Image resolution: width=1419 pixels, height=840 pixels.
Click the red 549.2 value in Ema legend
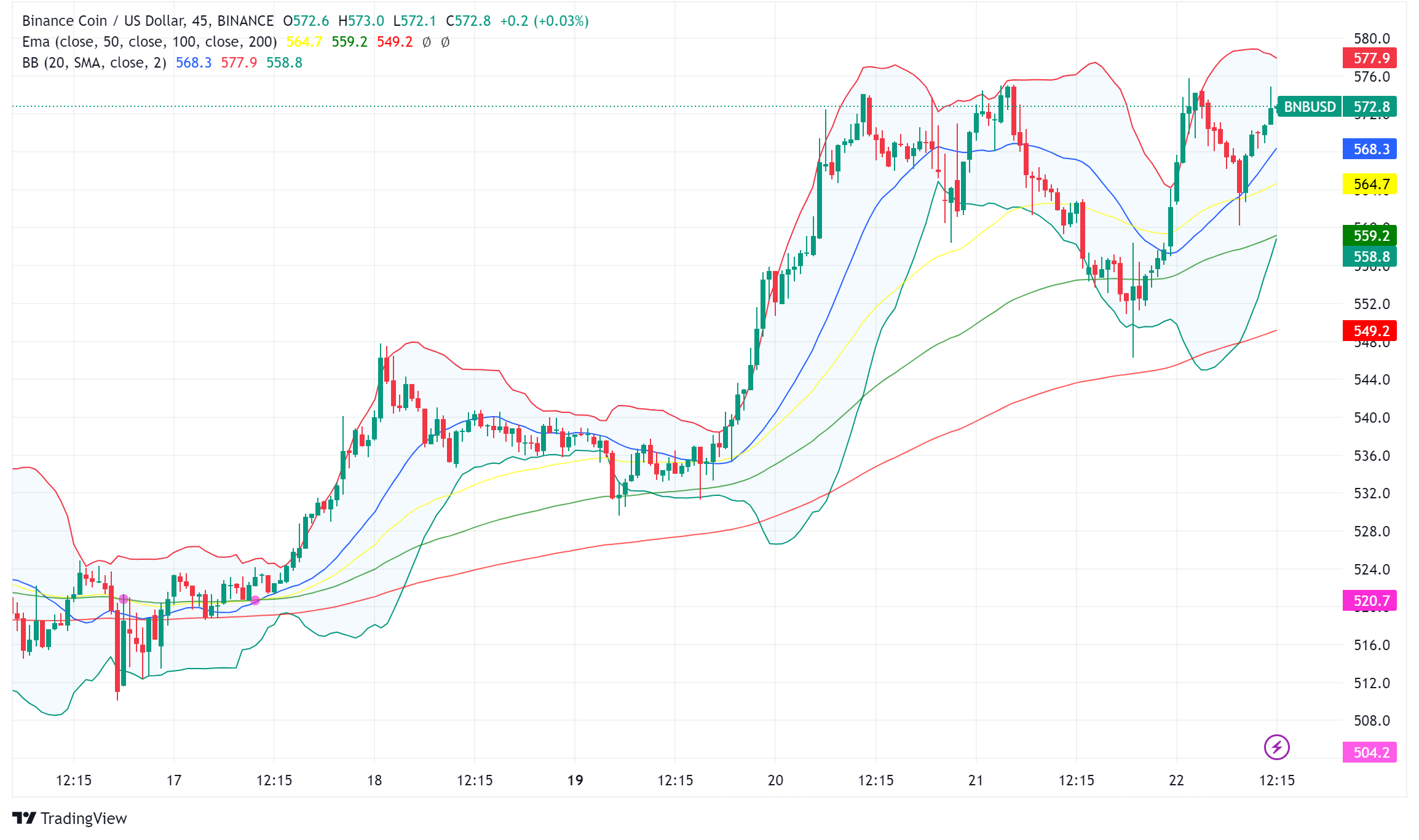[x=395, y=42]
